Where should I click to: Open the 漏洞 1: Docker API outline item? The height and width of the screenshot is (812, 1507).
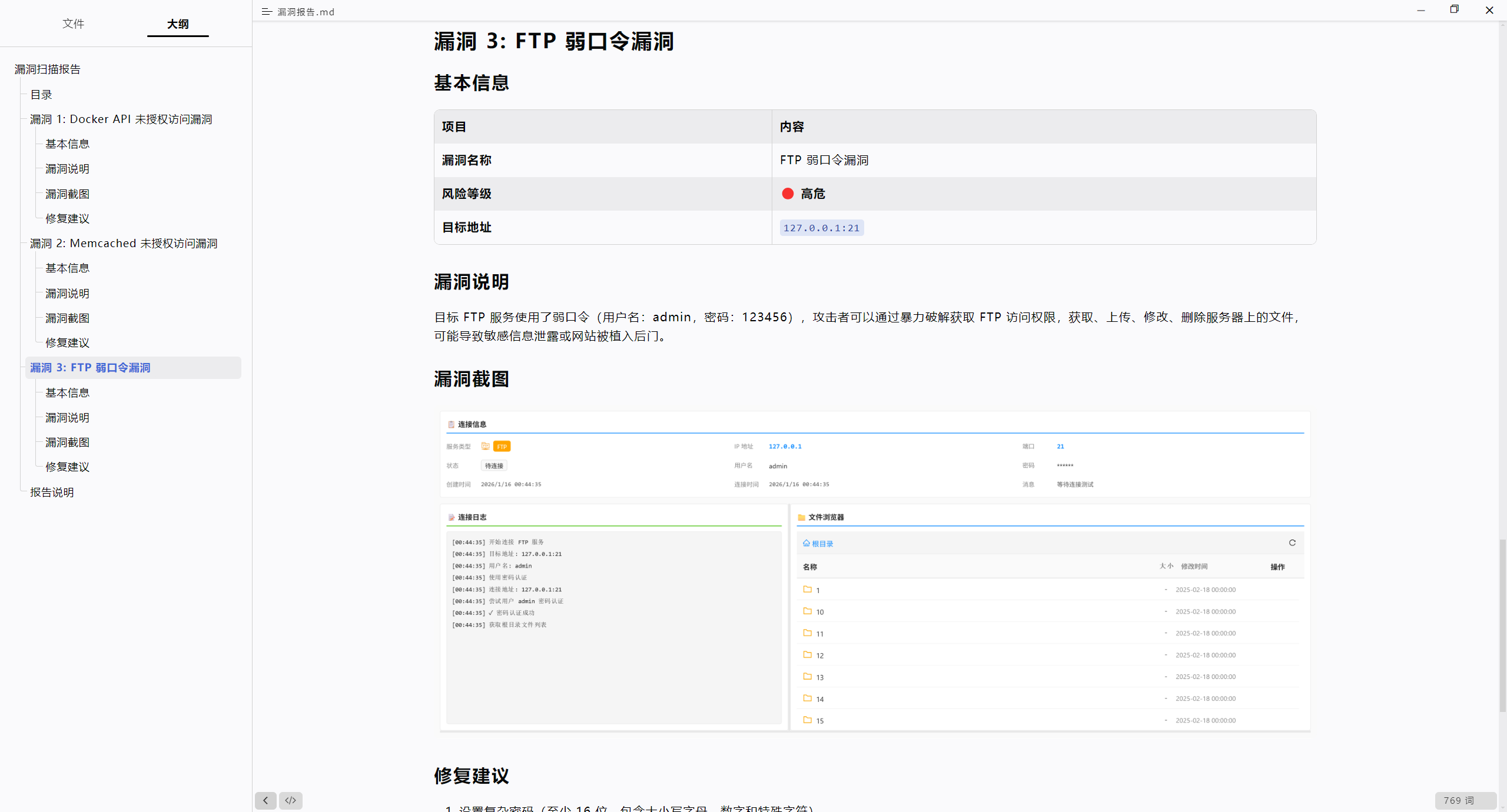tap(121, 119)
